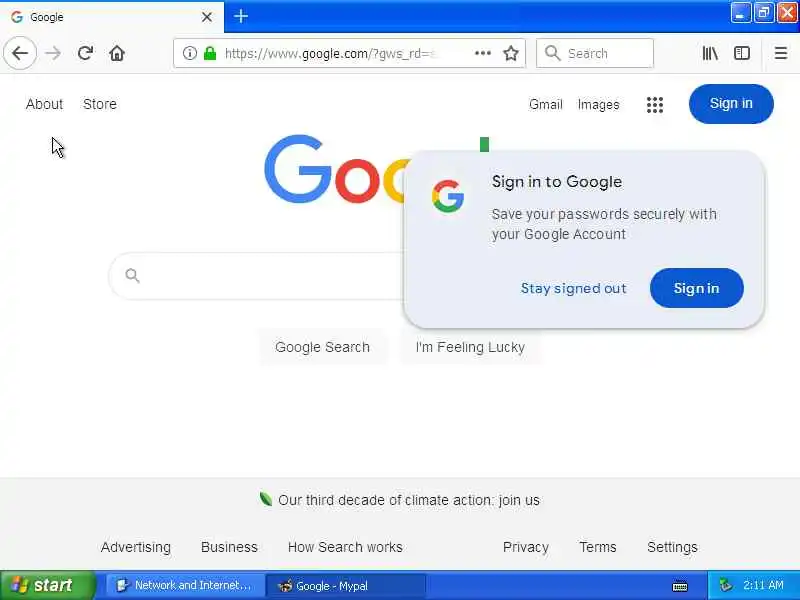Open the Gmail link

point(545,105)
